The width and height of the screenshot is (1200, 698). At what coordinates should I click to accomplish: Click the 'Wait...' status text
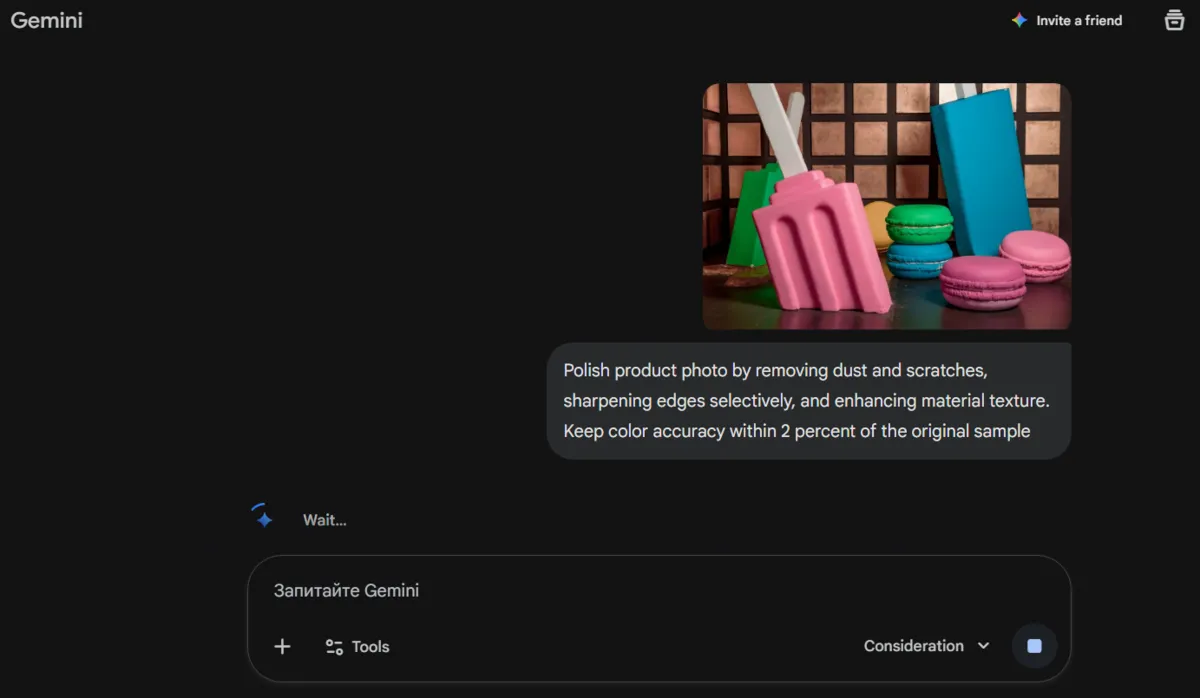click(325, 520)
